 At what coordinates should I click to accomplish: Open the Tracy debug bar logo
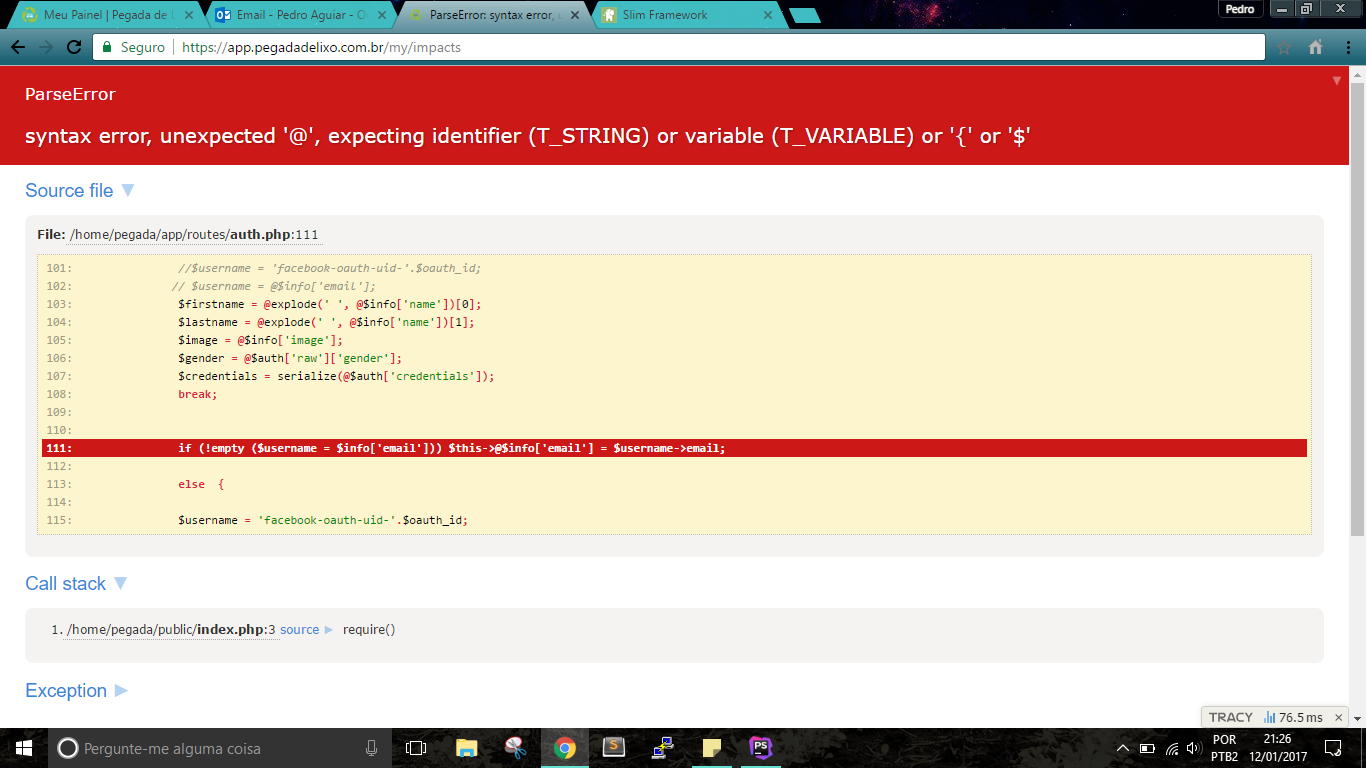coord(1230,717)
